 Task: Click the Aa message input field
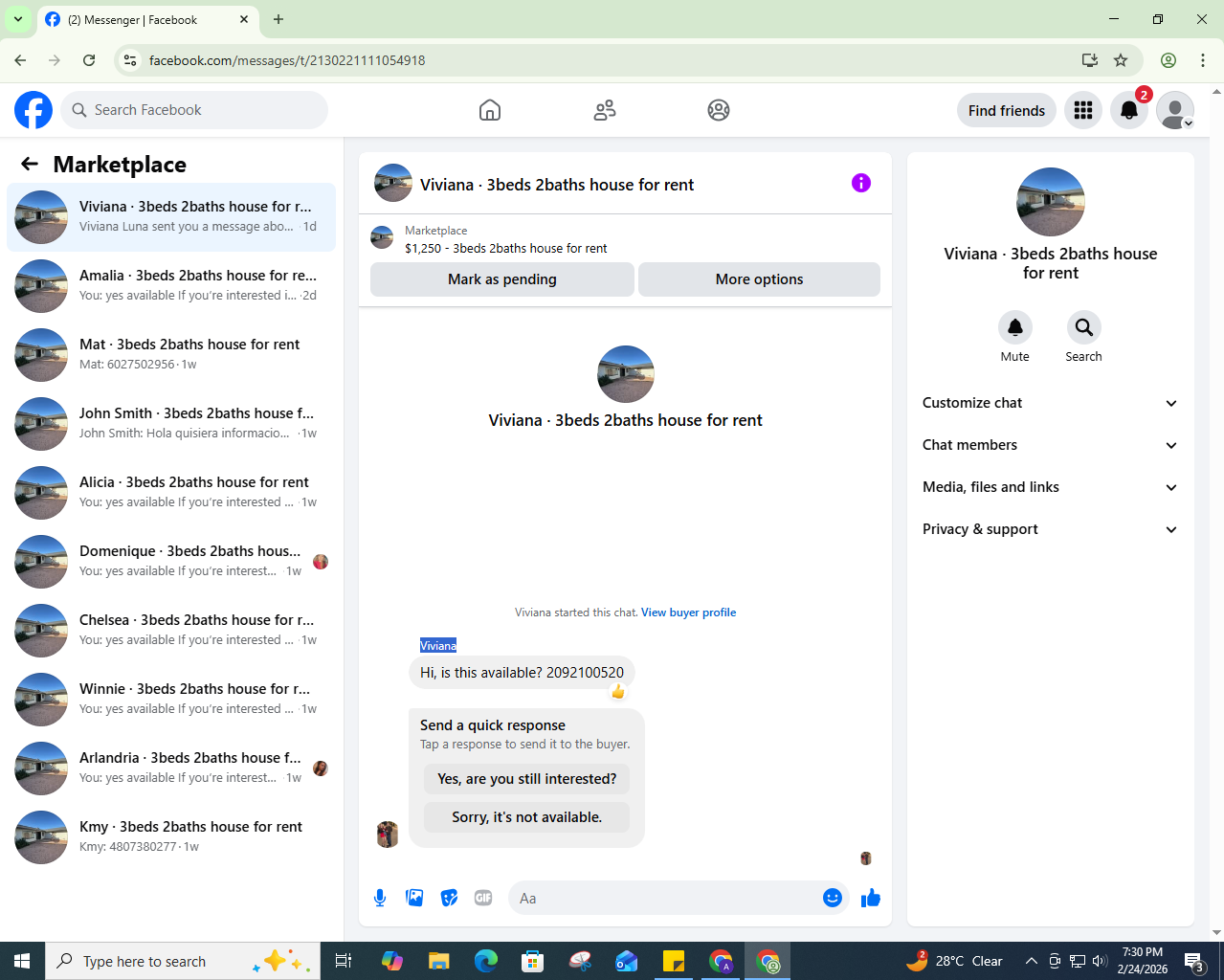(665, 898)
